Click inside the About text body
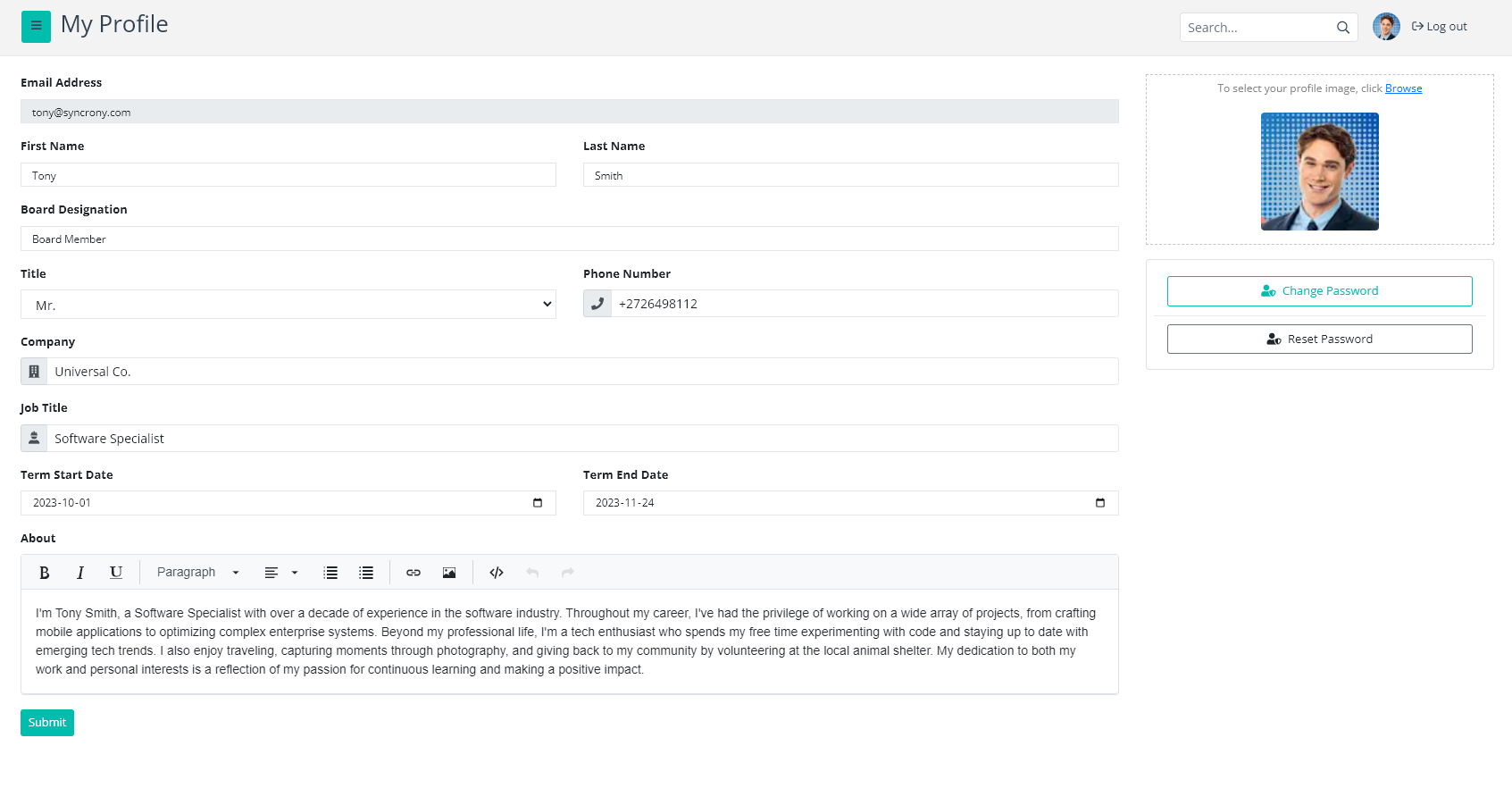The image size is (1512, 788). tap(570, 641)
